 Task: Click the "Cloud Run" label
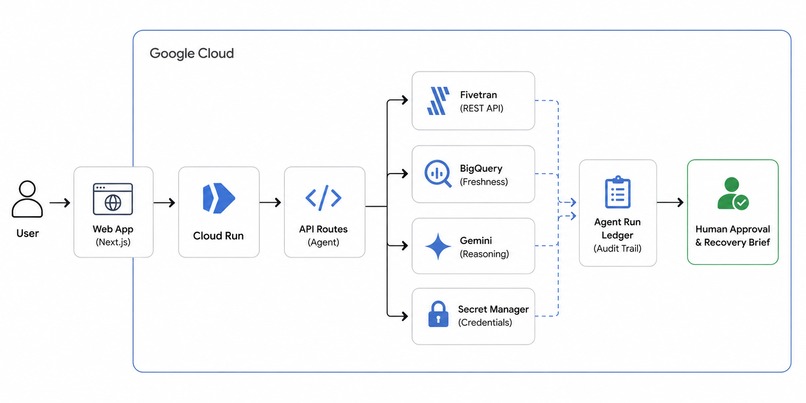coord(218,236)
